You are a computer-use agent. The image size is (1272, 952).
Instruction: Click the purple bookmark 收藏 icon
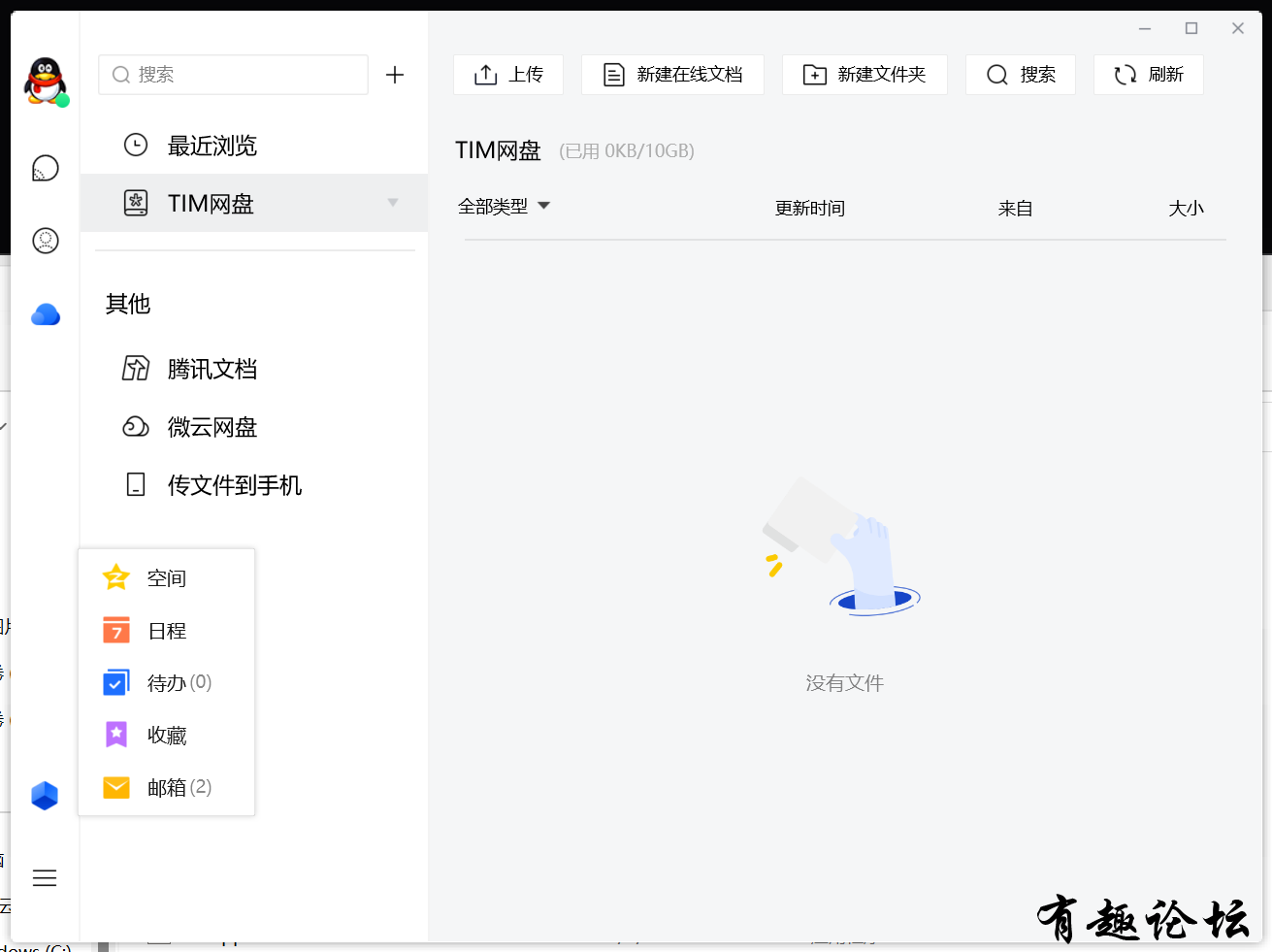pyautogui.click(x=116, y=735)
